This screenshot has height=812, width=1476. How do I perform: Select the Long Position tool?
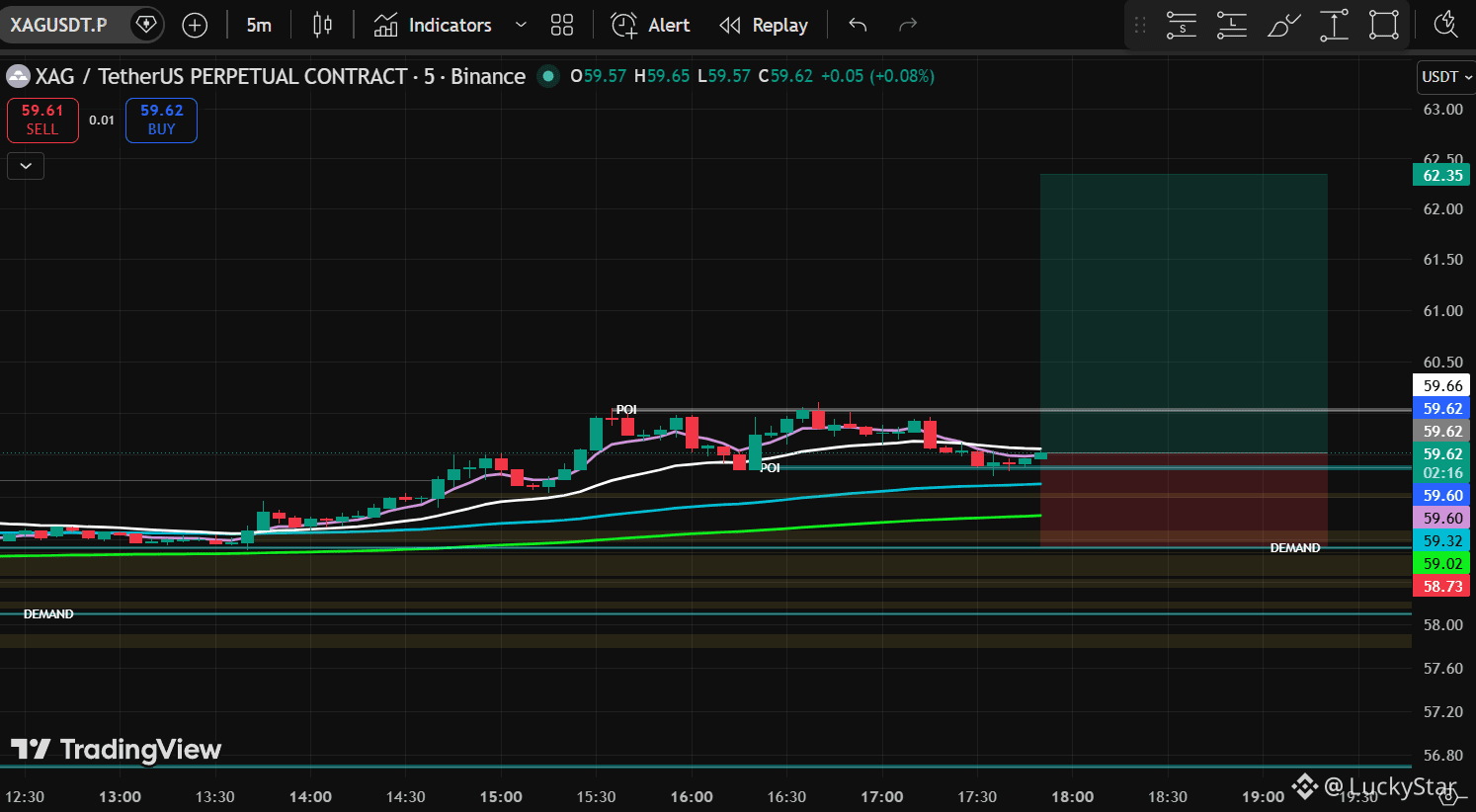[1232, 25]
